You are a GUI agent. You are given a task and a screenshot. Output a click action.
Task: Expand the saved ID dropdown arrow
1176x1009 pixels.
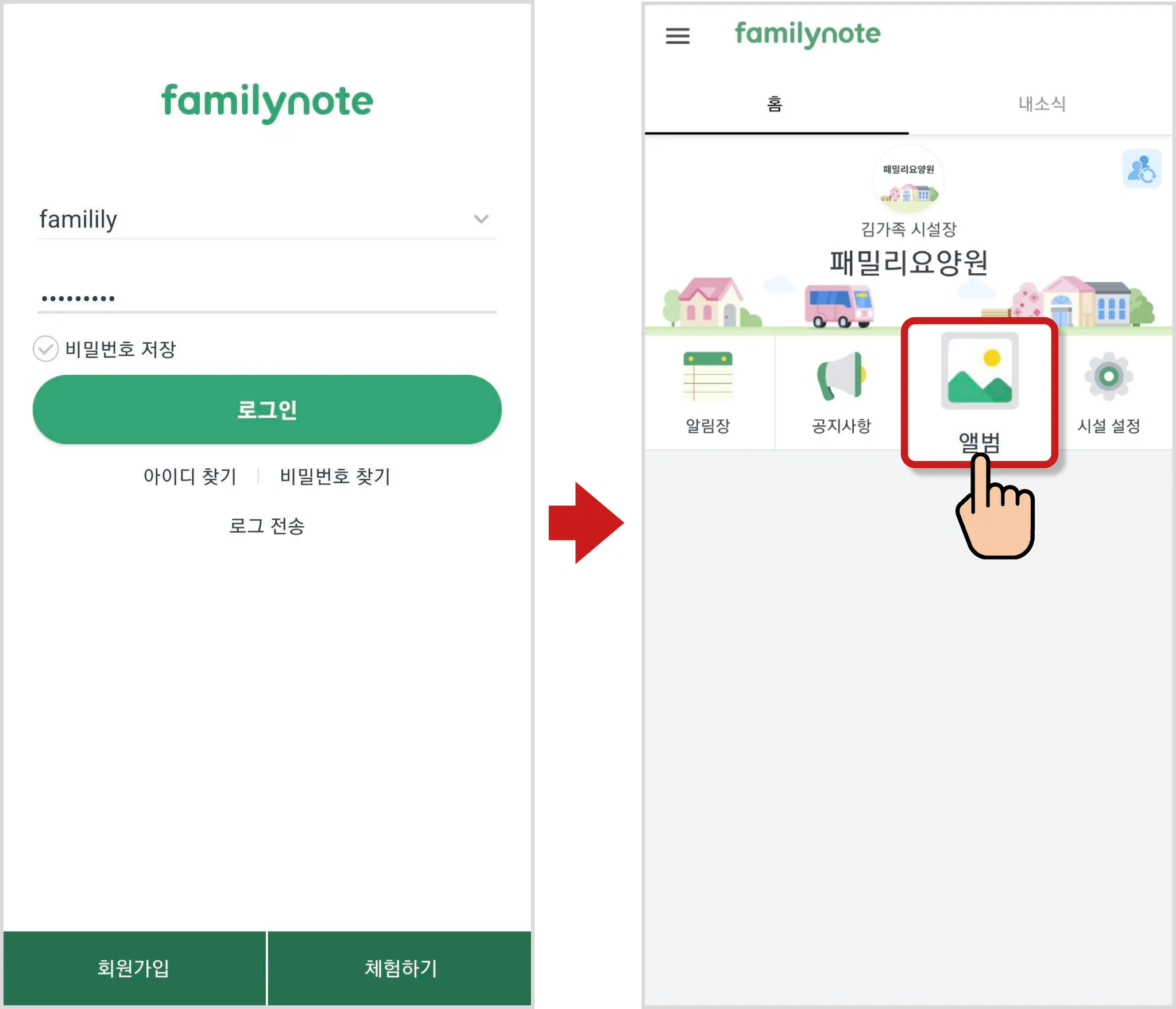tap(481, 219)
